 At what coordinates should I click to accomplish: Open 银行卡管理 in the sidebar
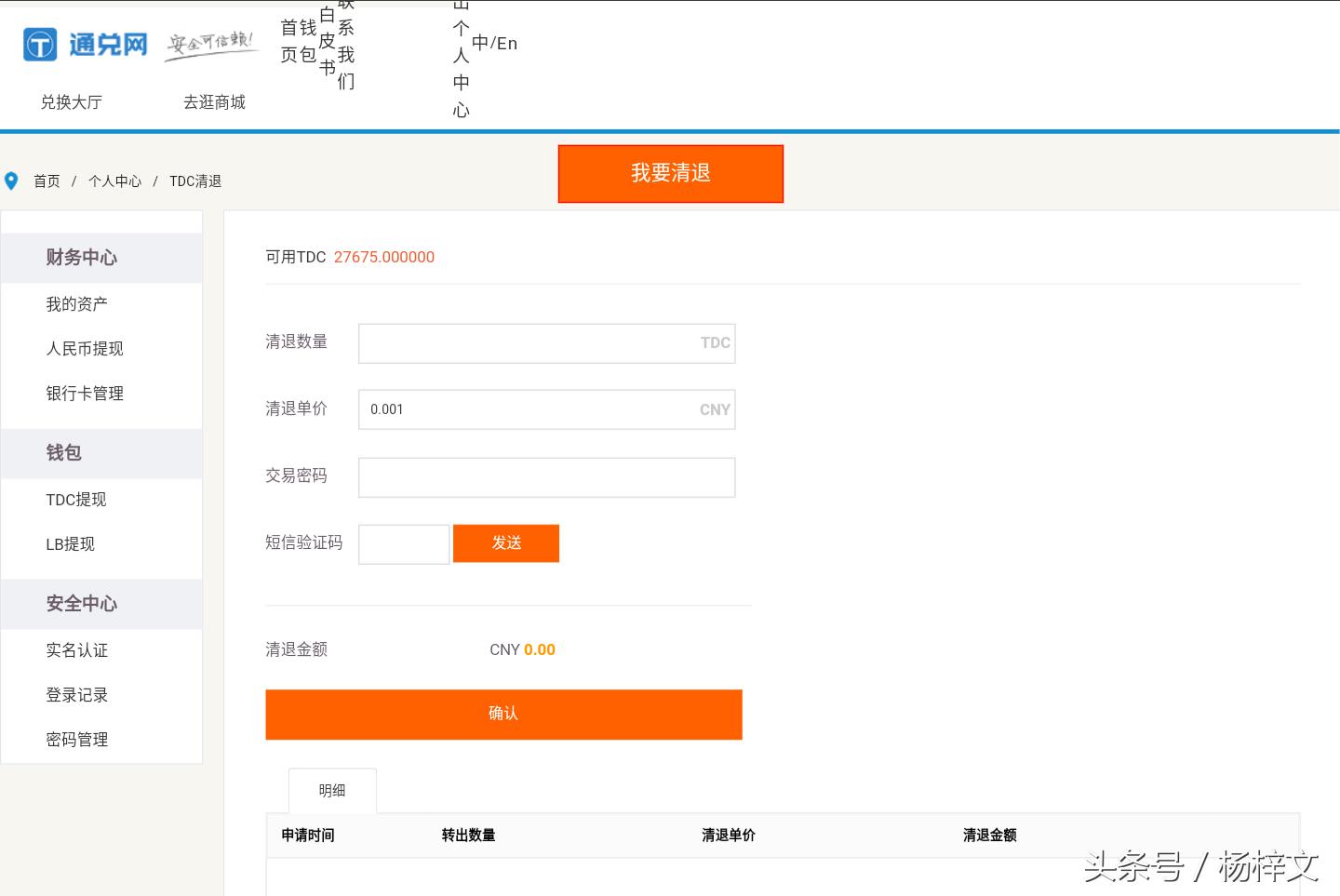tap(84, 394)
